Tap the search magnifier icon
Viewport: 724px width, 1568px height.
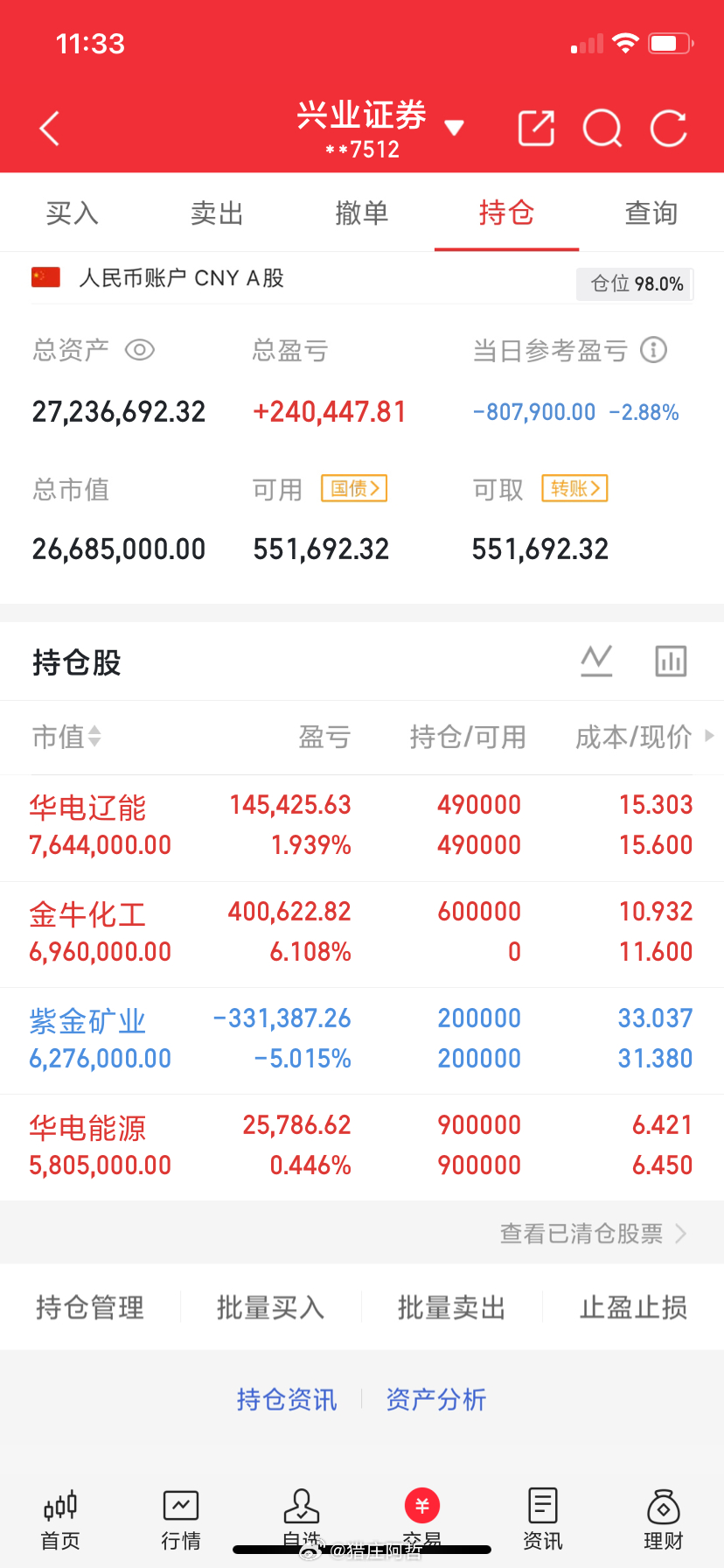602,129
